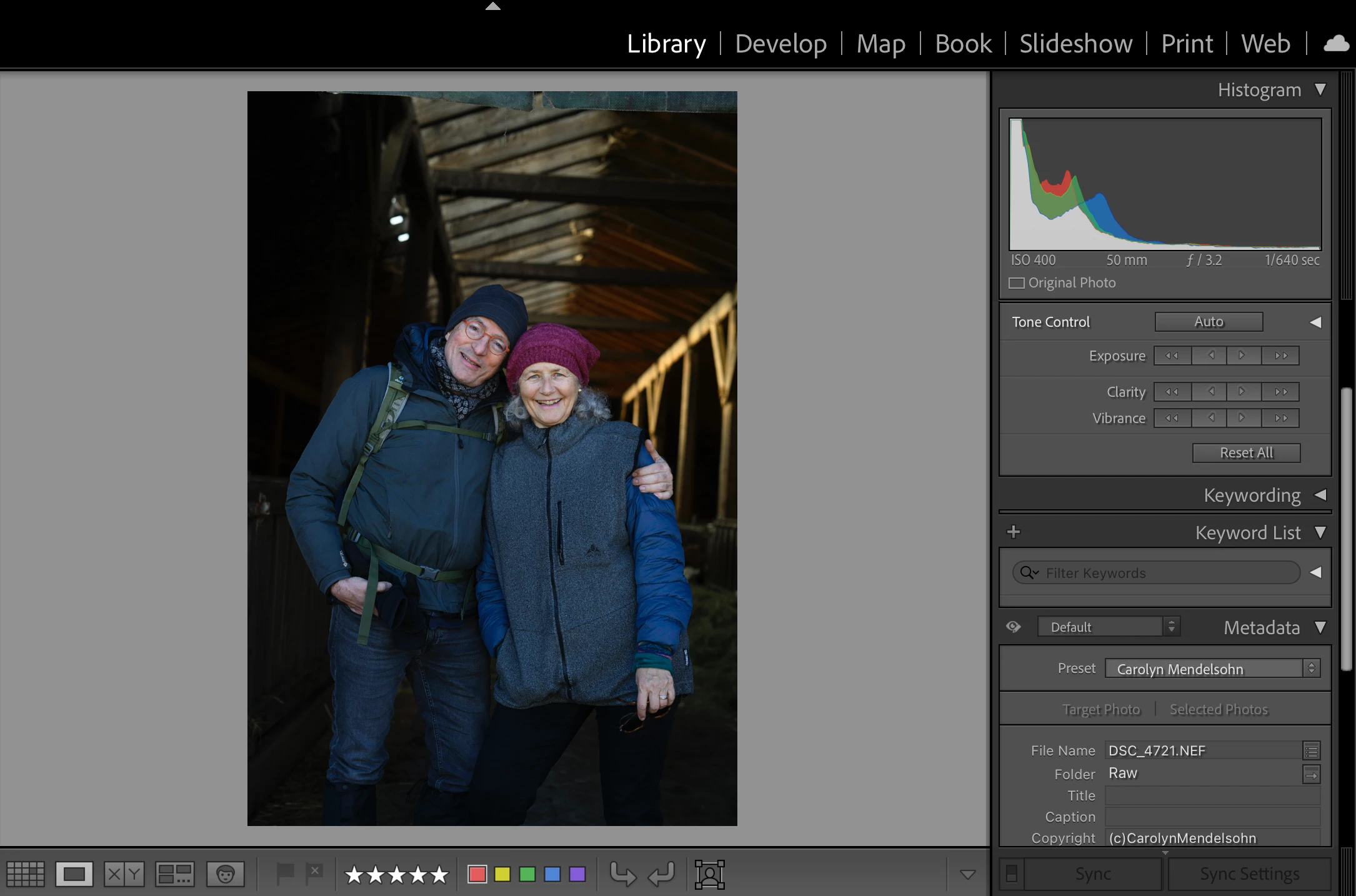Open Compare view (XY)
1356x896 pixels.
(124, 874)
